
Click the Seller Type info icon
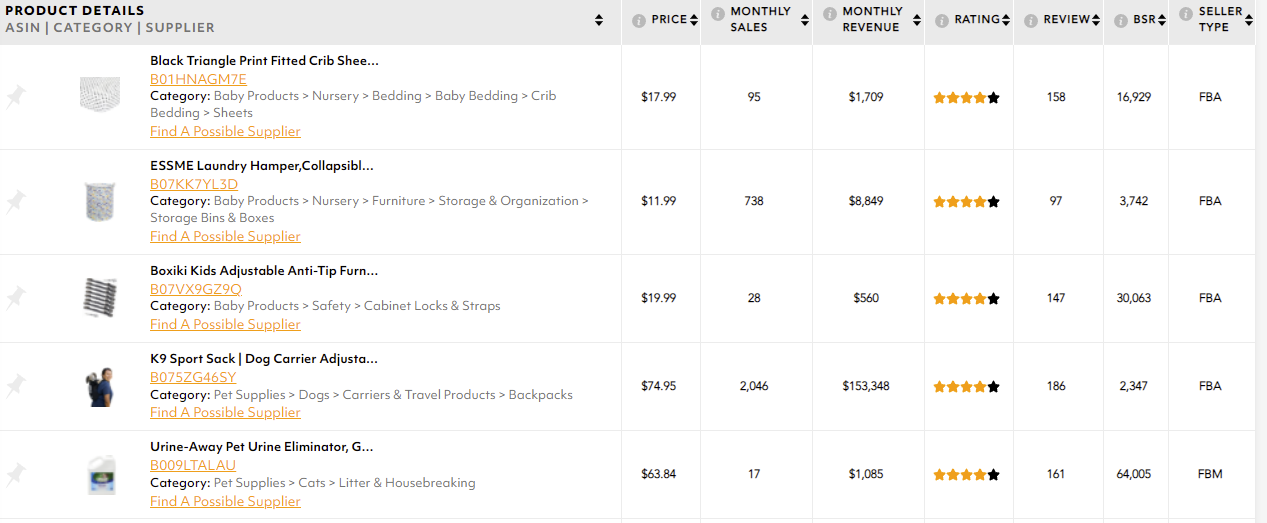1186,14
